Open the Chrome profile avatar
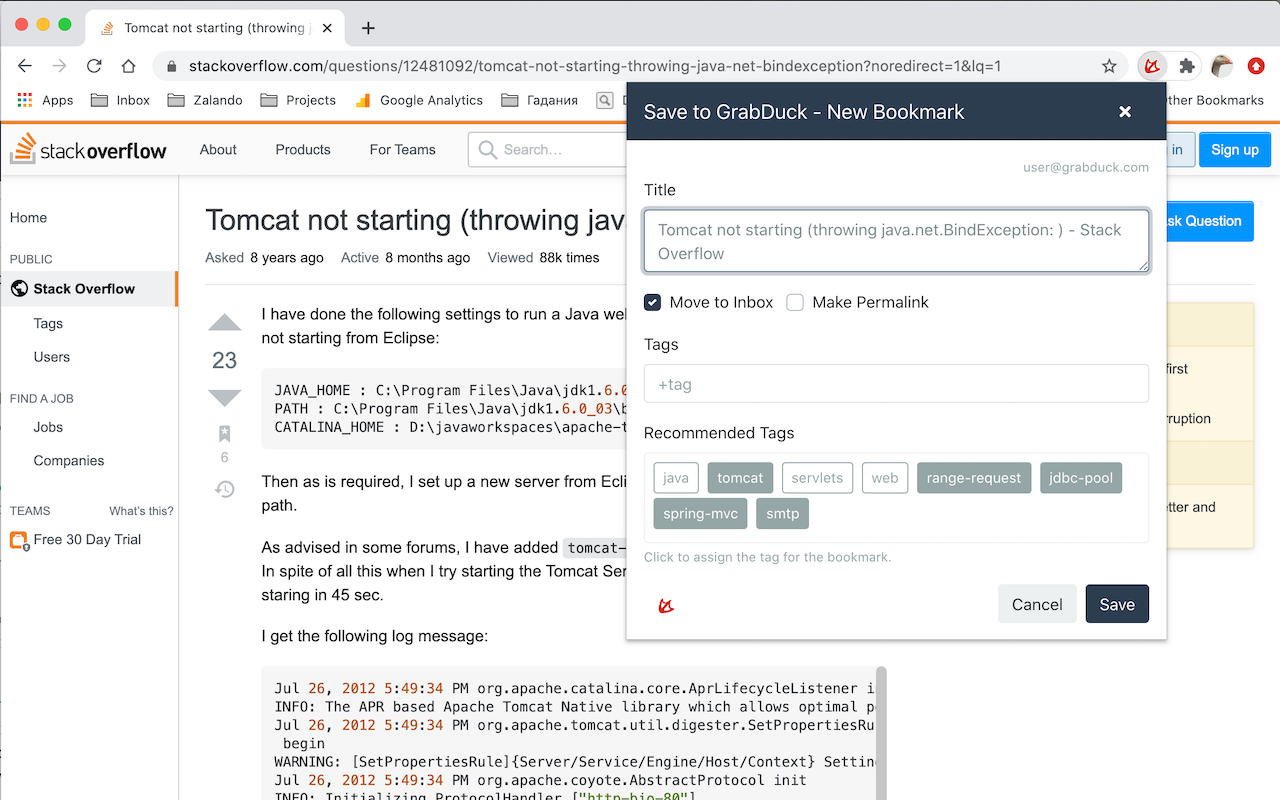1280x800 pixels. coord(1221,66)
